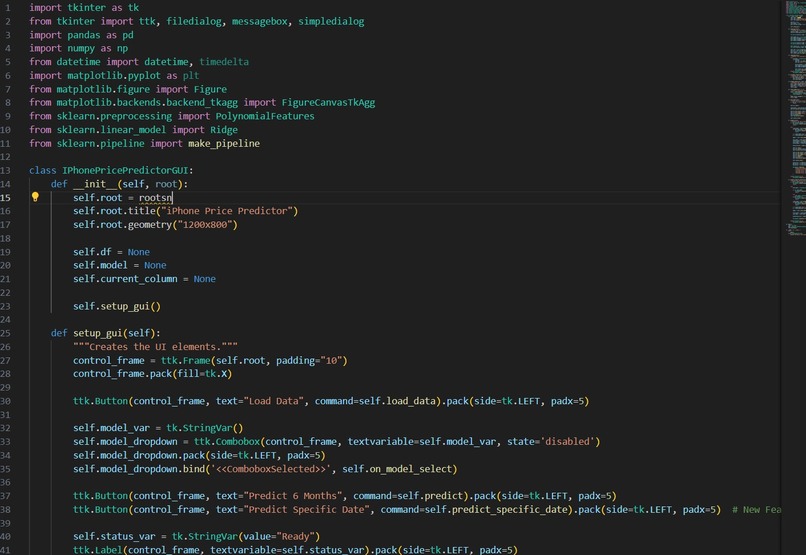The height and width of the screenshot is (555, 806).
Task: Click line number 13 in the gutter
Action: pos(5,170)
